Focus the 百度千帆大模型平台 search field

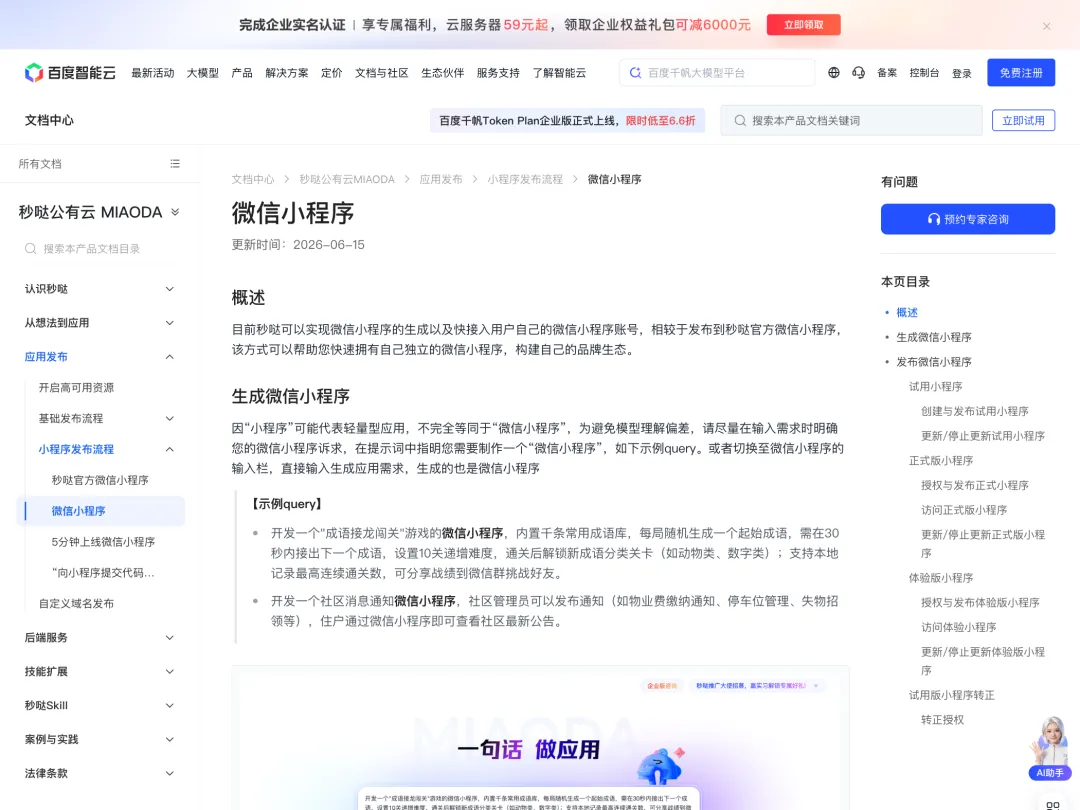pyautogui.click(x=717, y=72)
